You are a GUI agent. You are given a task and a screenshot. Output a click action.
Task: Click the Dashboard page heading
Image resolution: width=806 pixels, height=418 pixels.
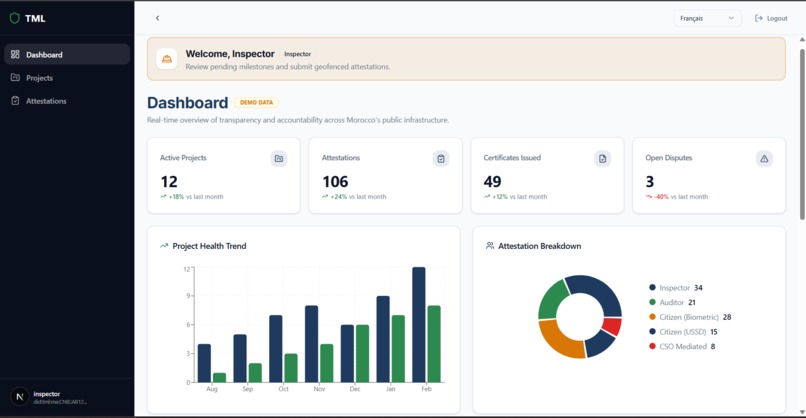click(188, 102)
